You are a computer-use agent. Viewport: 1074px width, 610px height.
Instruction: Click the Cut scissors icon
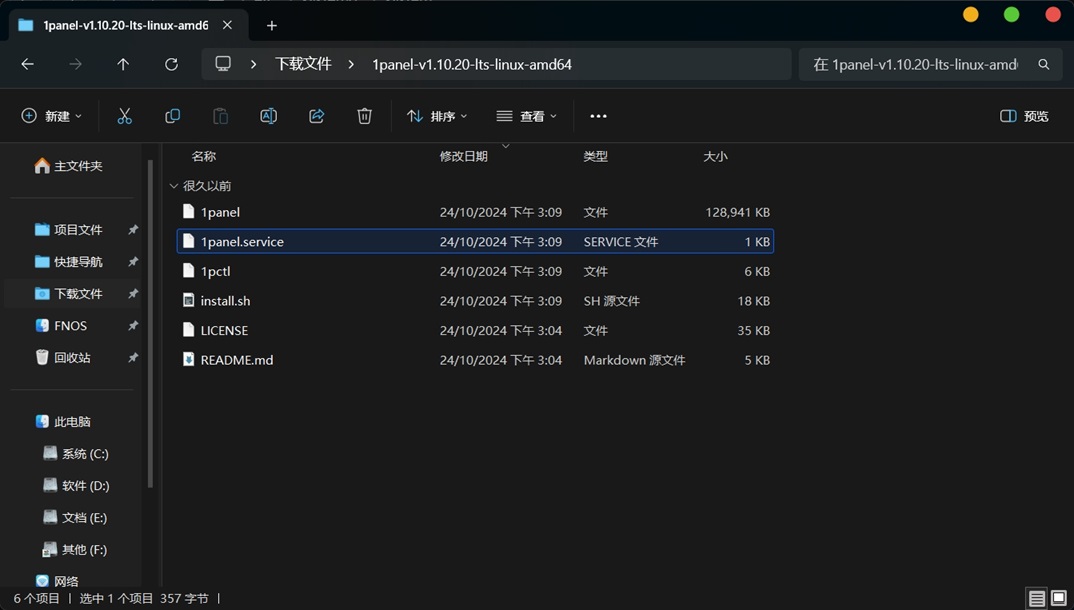[125, 116]
